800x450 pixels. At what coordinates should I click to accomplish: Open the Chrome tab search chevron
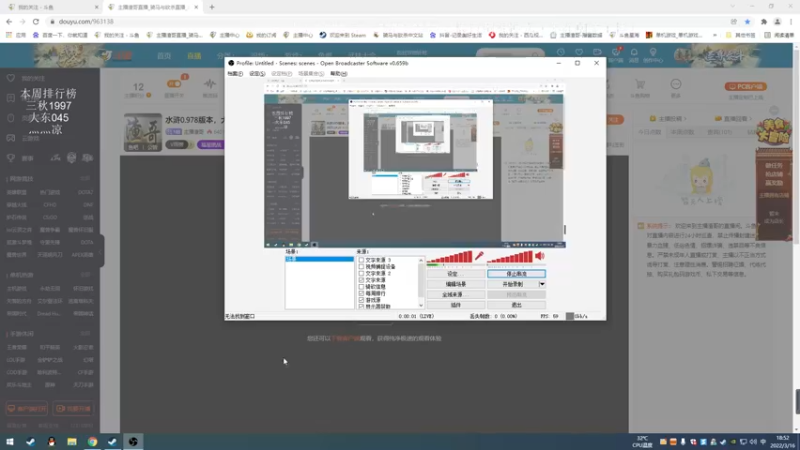coord(733,7)
